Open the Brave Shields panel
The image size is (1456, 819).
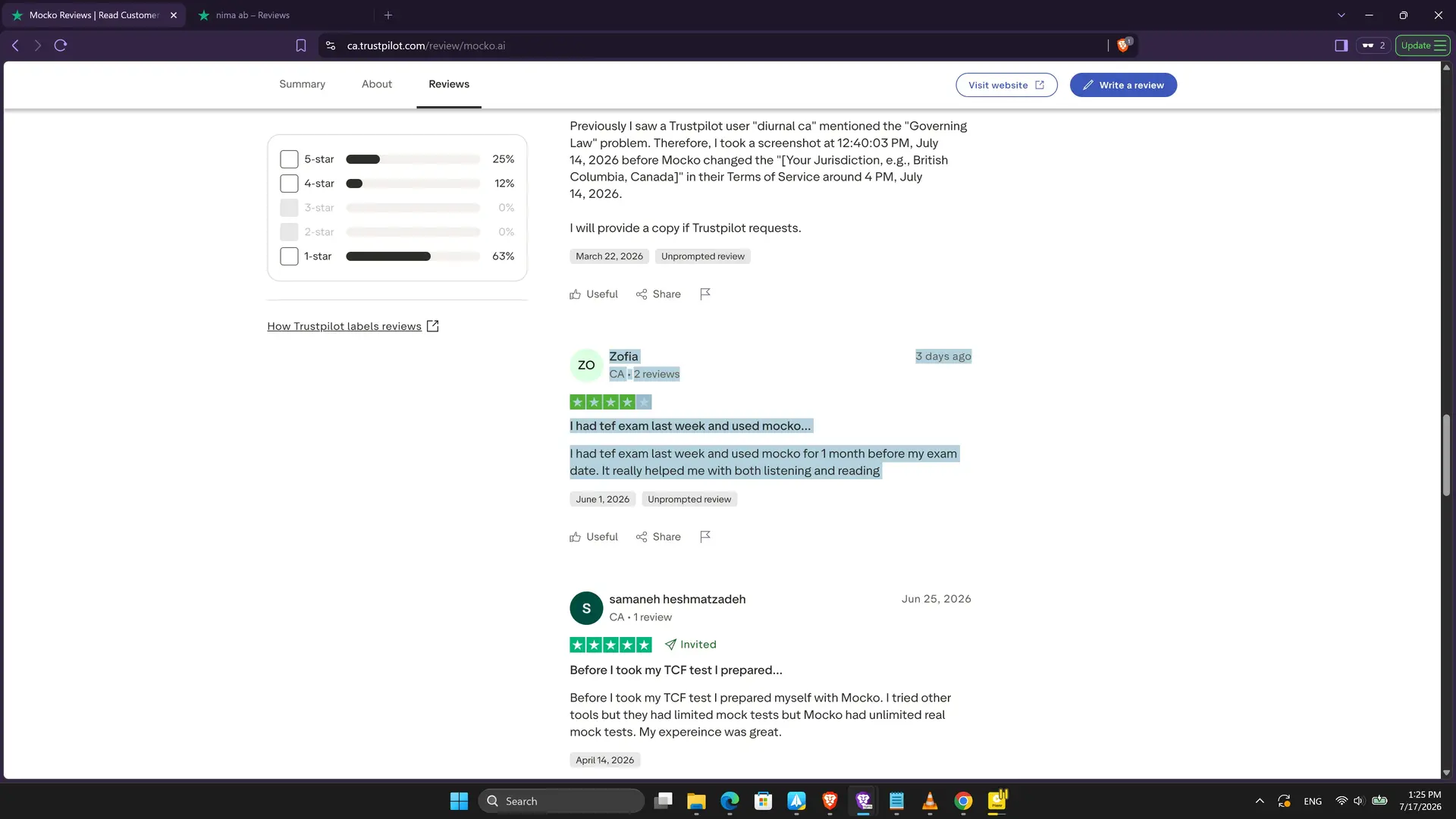(1123, 45)
